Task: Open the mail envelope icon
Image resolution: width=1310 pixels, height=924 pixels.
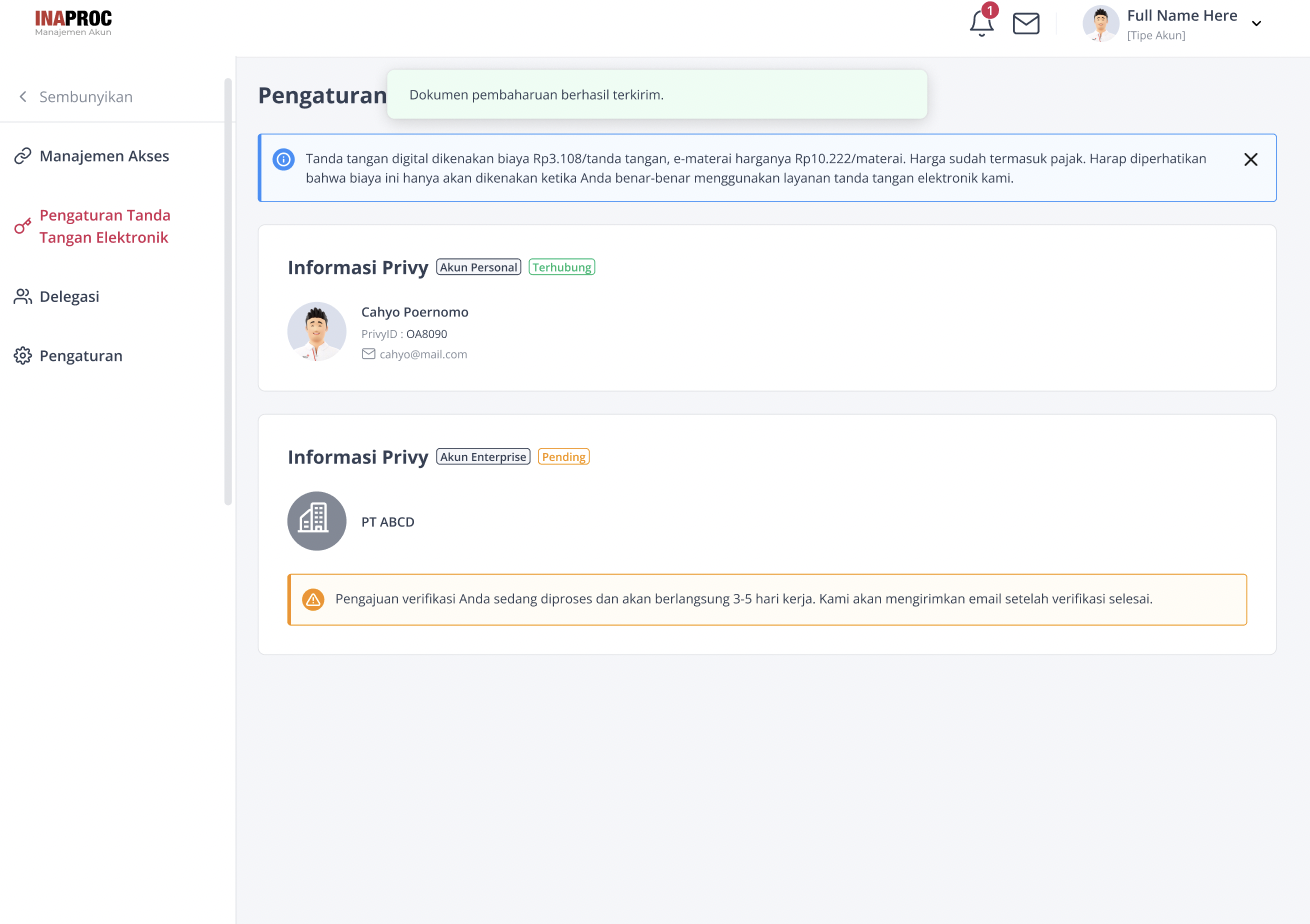Action: pyautogui.click(x=1026, y=23)
